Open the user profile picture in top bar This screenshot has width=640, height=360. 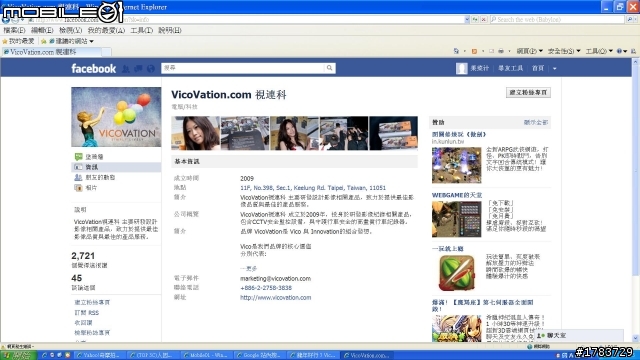coord(461,68)
